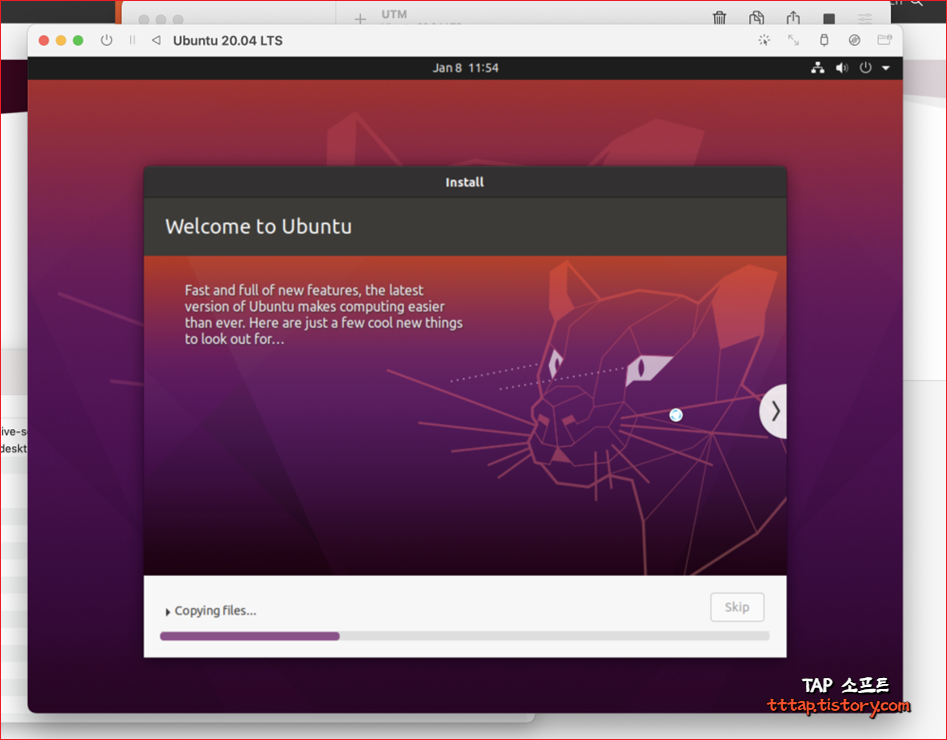Expand the Copying files details triangle
This screenshot has height=740, width=947.
point(167,612)
